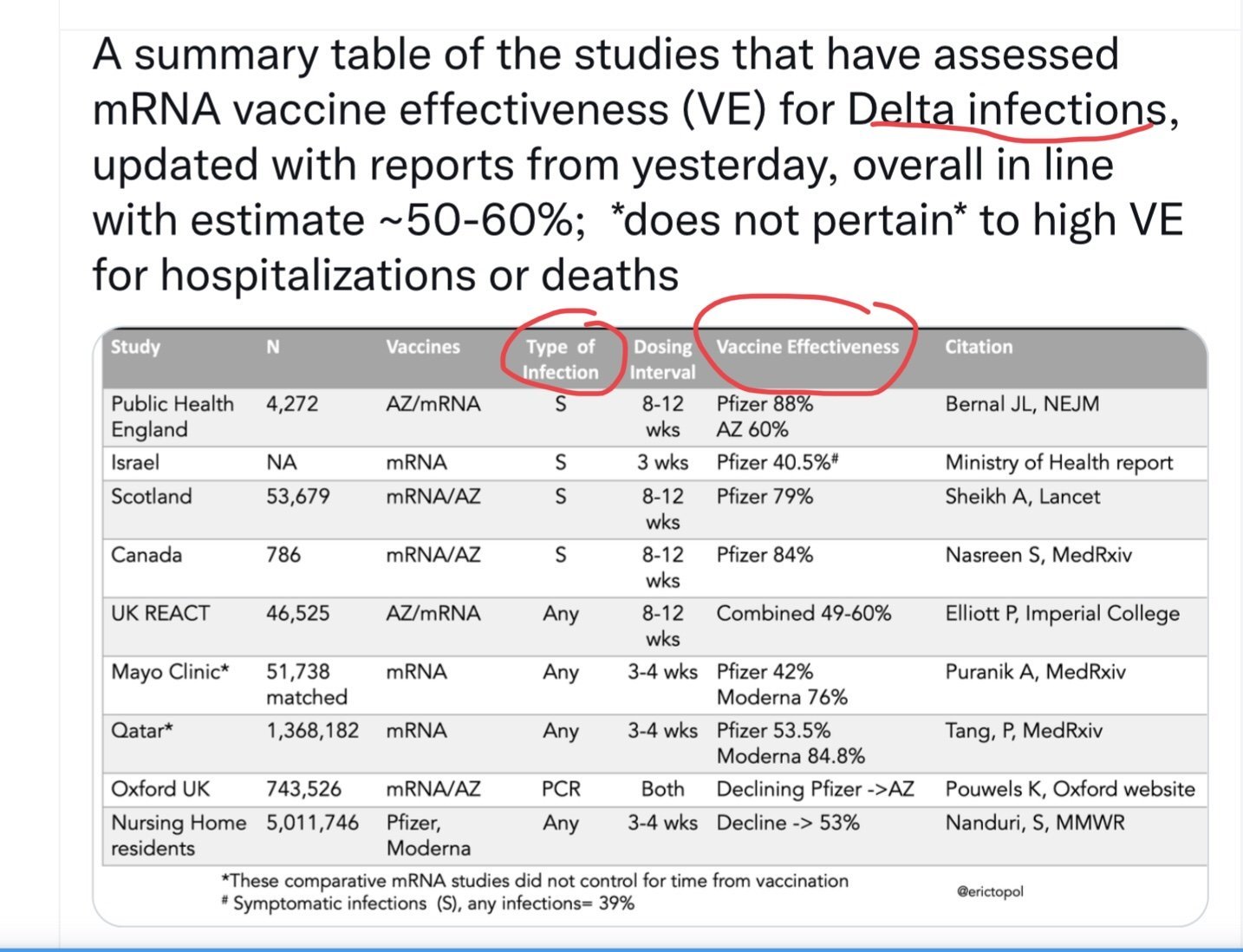
Task: Select the circled "Type of Infection" column header
Action: tap(560, 359)
